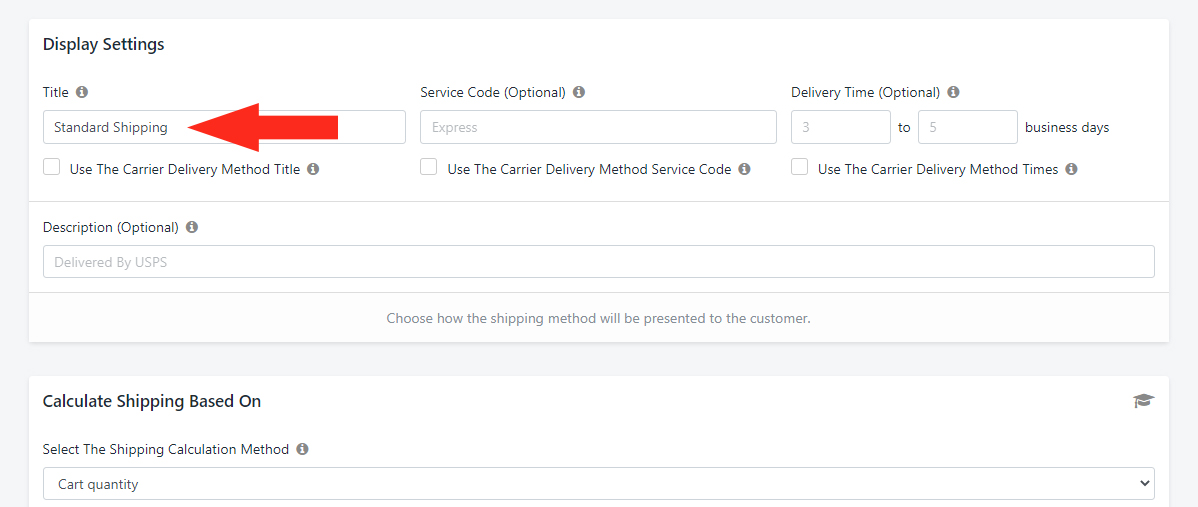Select the Service Code field with Express placeholder
This screenshot has width=1198, height=507.
(x=598, y=128)
